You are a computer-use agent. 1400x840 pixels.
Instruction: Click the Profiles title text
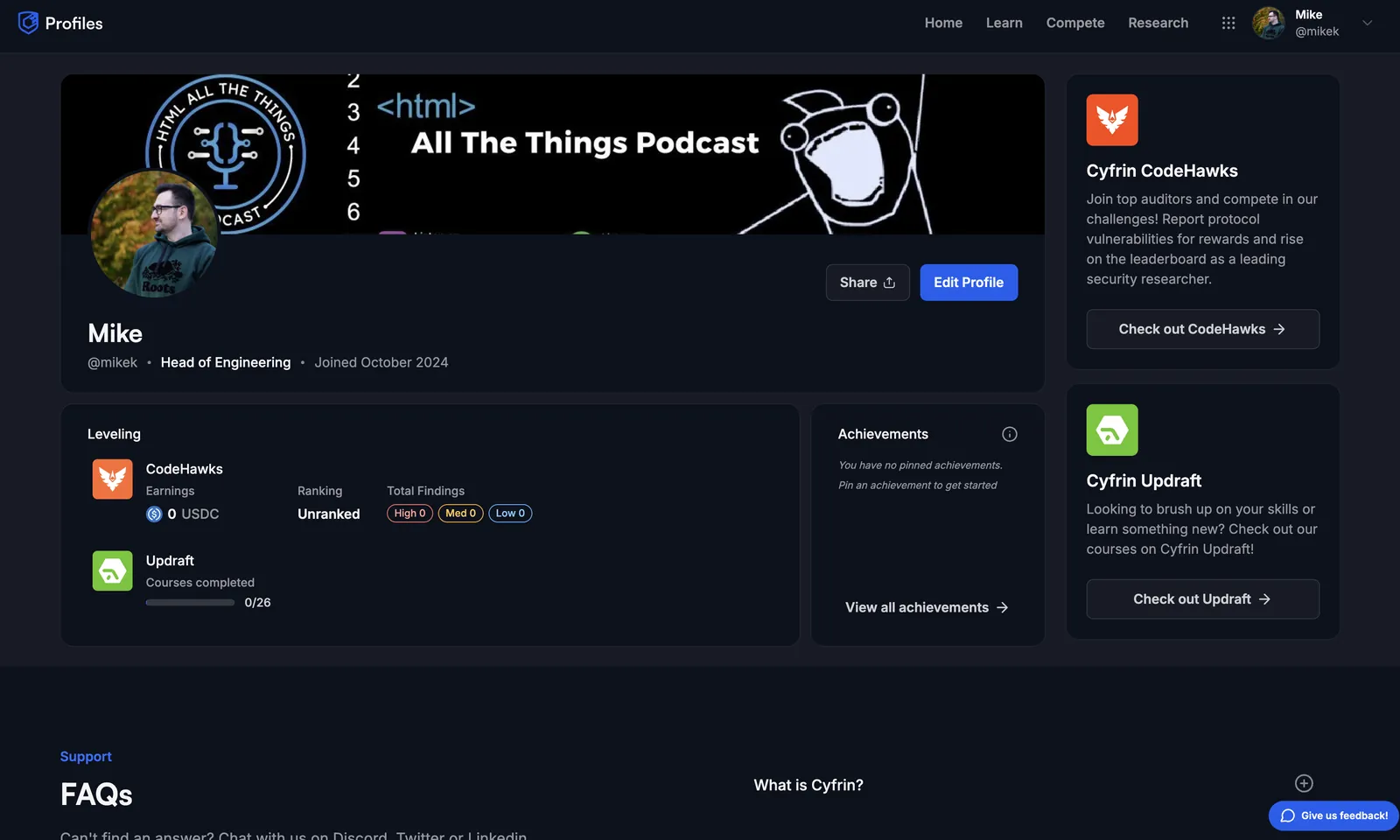click(x=74, y=24)
